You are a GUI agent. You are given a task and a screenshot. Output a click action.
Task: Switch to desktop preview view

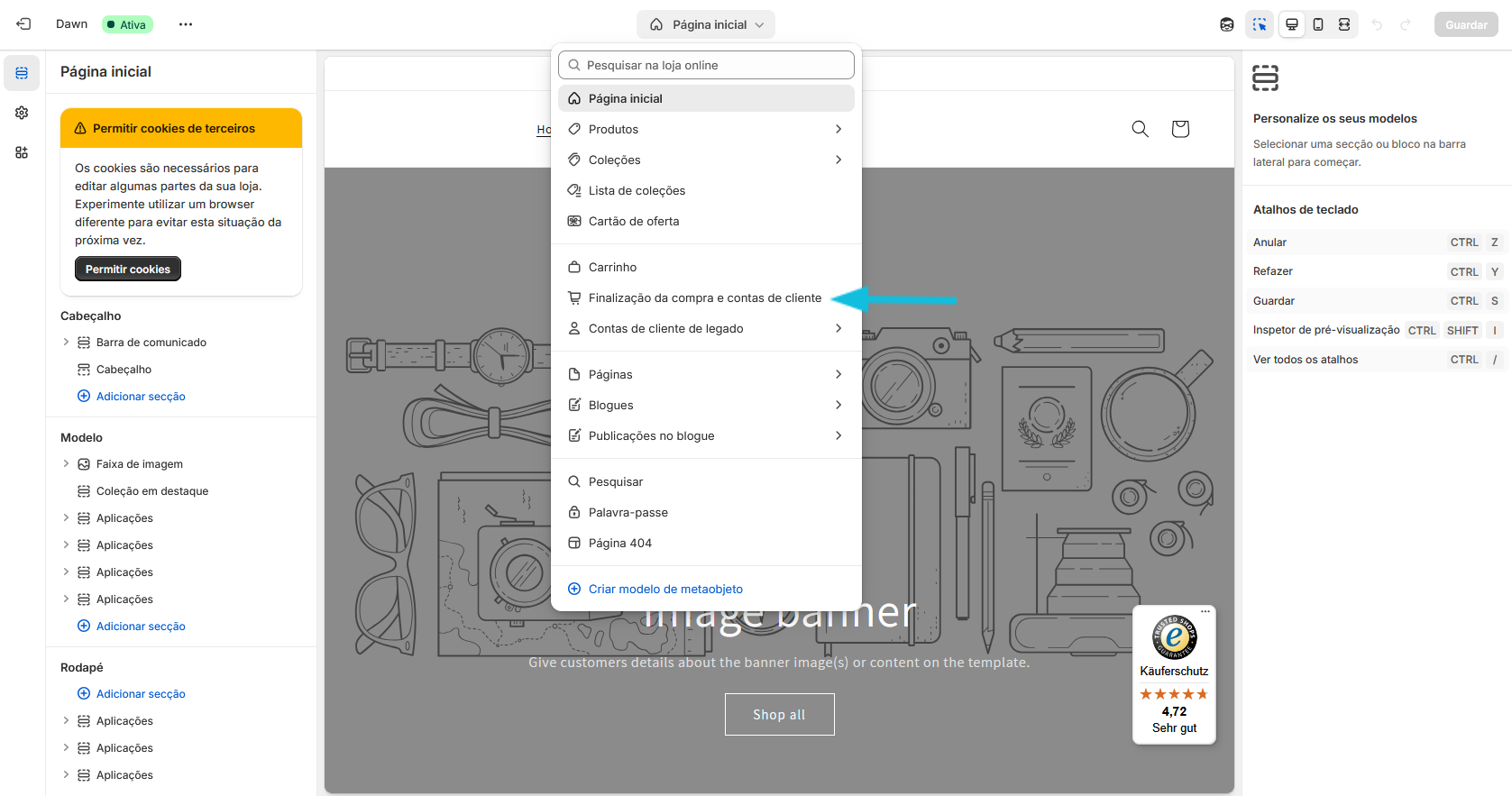pyautogui.click(x=1292, y=24)
